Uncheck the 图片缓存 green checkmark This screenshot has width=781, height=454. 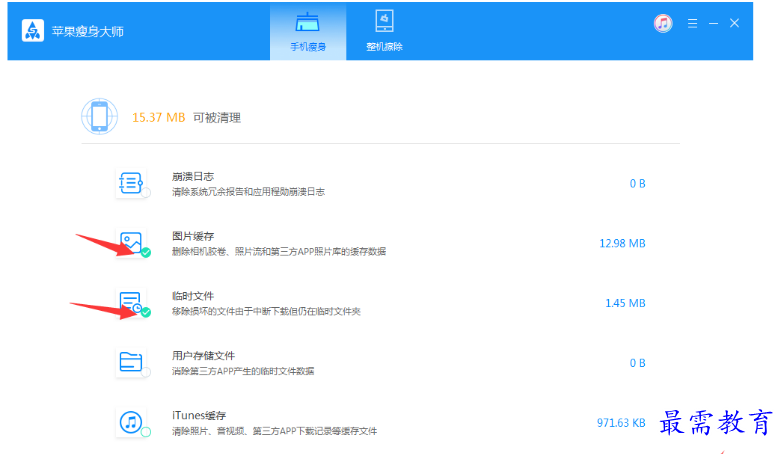pyautogui.click(x=146, y=253)
